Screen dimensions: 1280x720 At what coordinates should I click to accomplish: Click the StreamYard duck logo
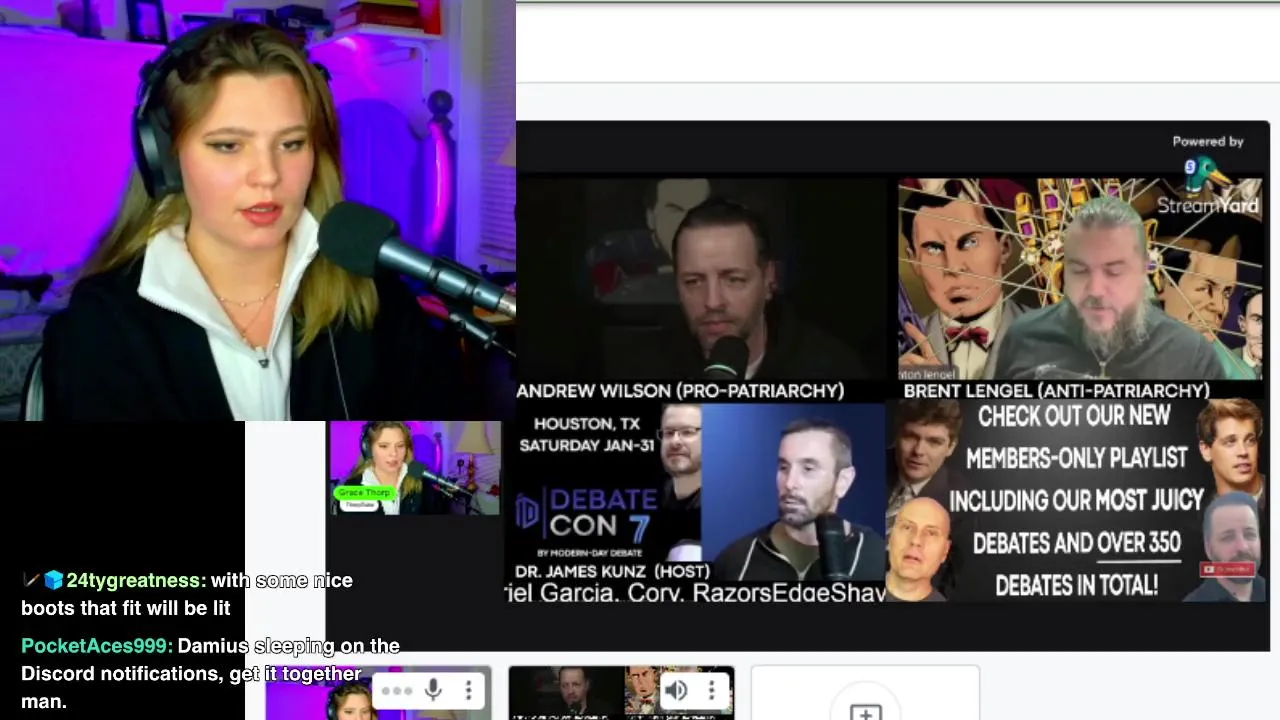pos(1208,176)
